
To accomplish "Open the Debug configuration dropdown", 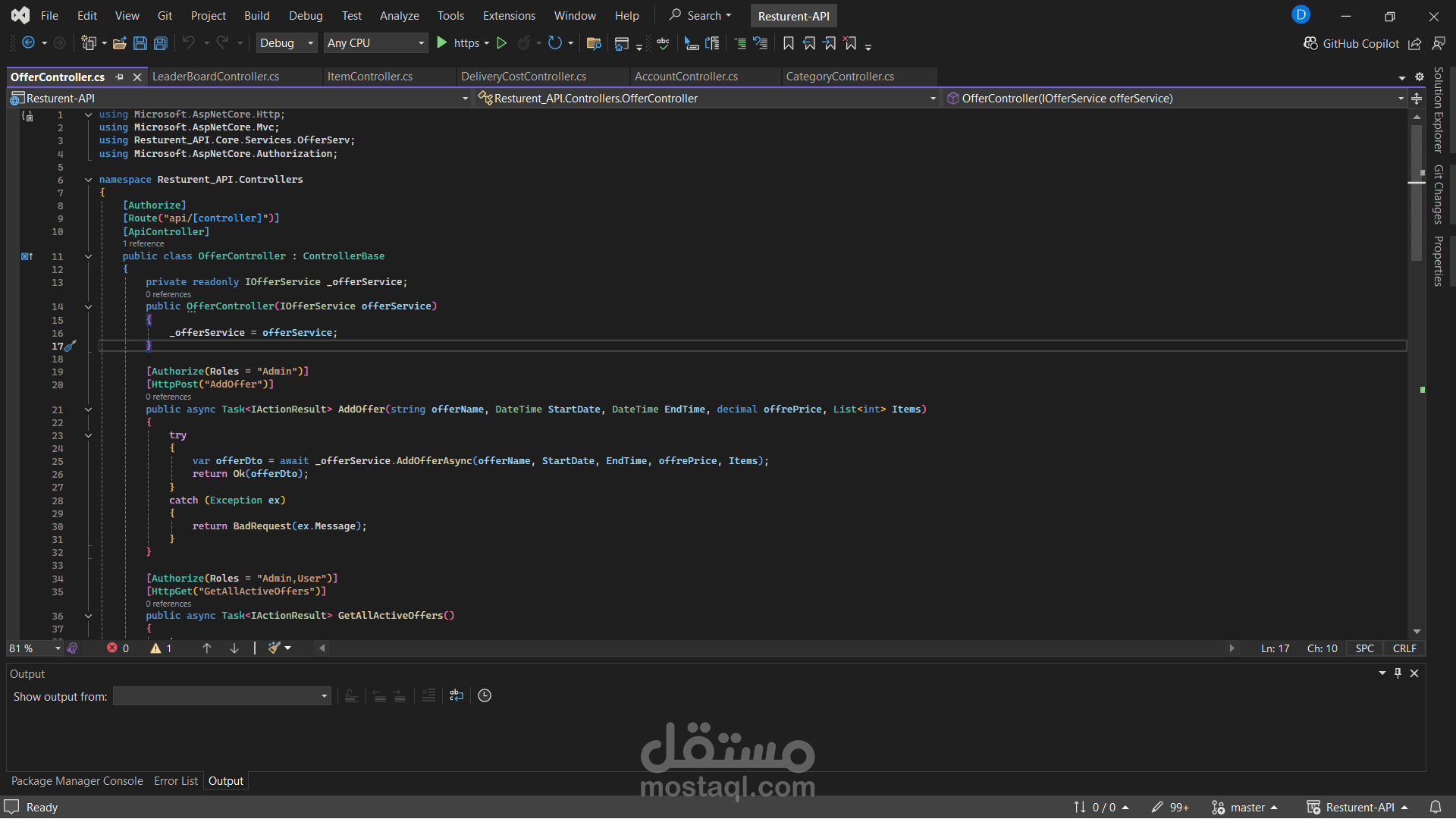I will click(287, 43).
